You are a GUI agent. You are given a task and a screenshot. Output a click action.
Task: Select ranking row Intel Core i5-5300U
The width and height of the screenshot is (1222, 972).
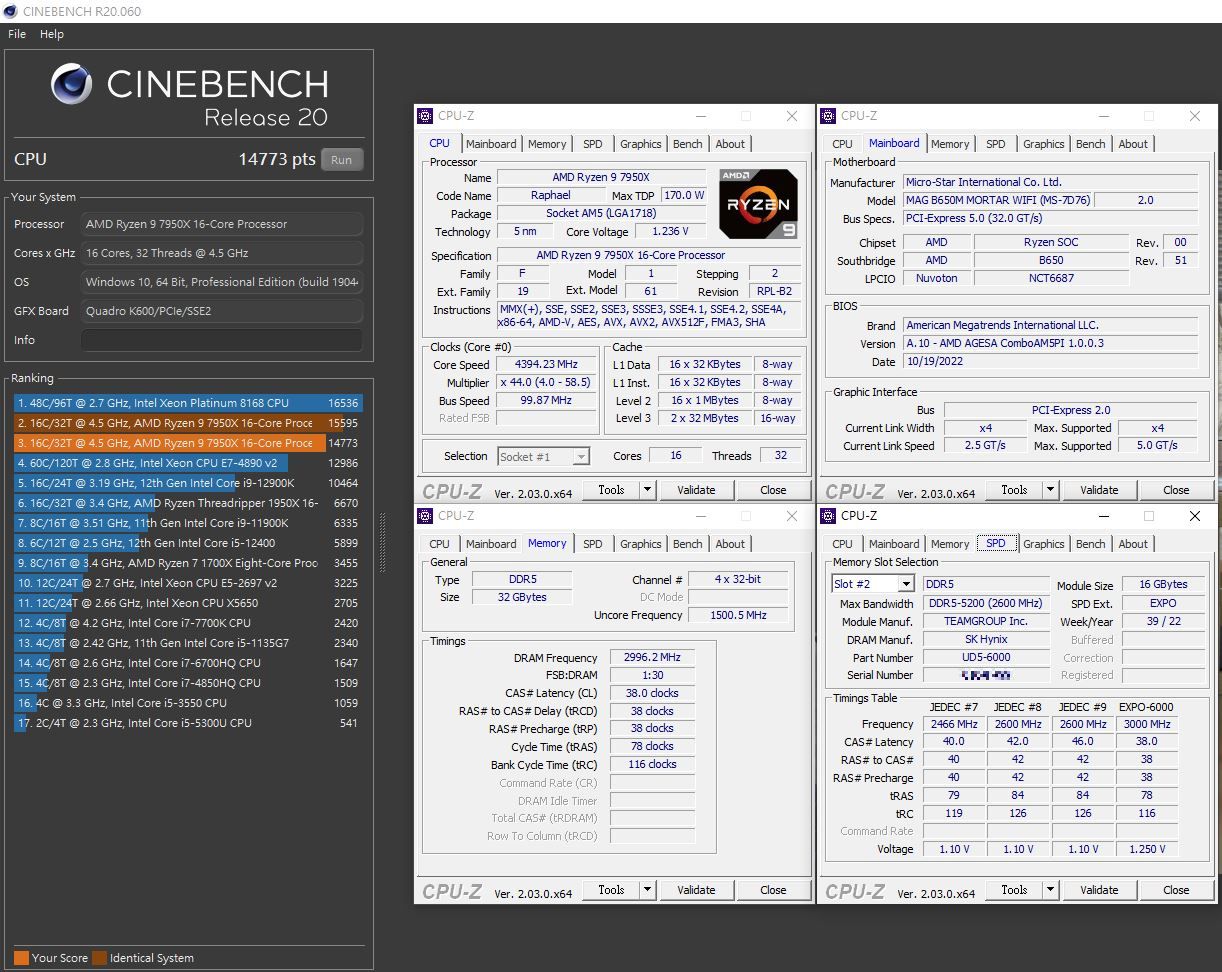coord(188,723)
